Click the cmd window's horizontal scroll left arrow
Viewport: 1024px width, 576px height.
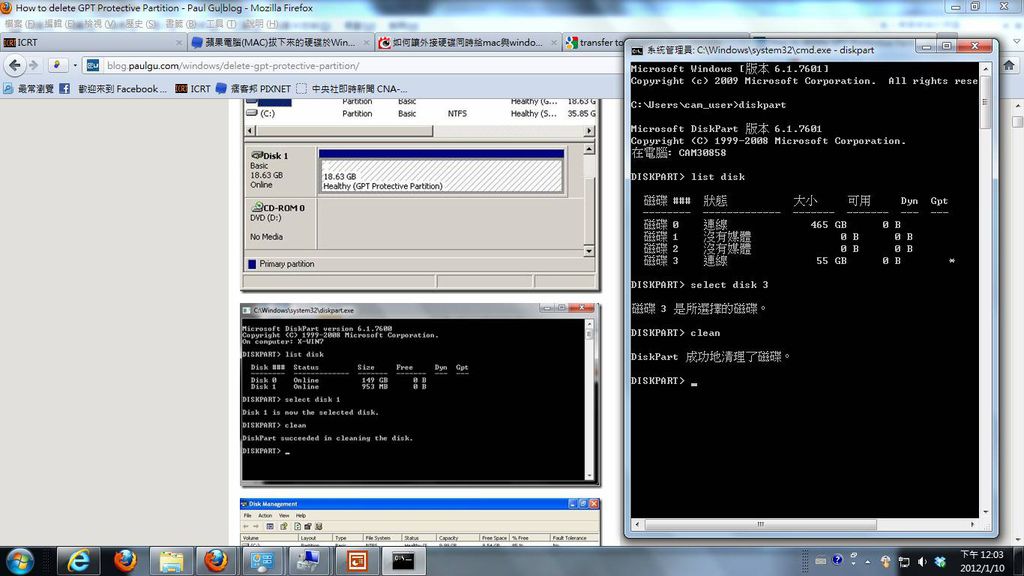(637, 524)
